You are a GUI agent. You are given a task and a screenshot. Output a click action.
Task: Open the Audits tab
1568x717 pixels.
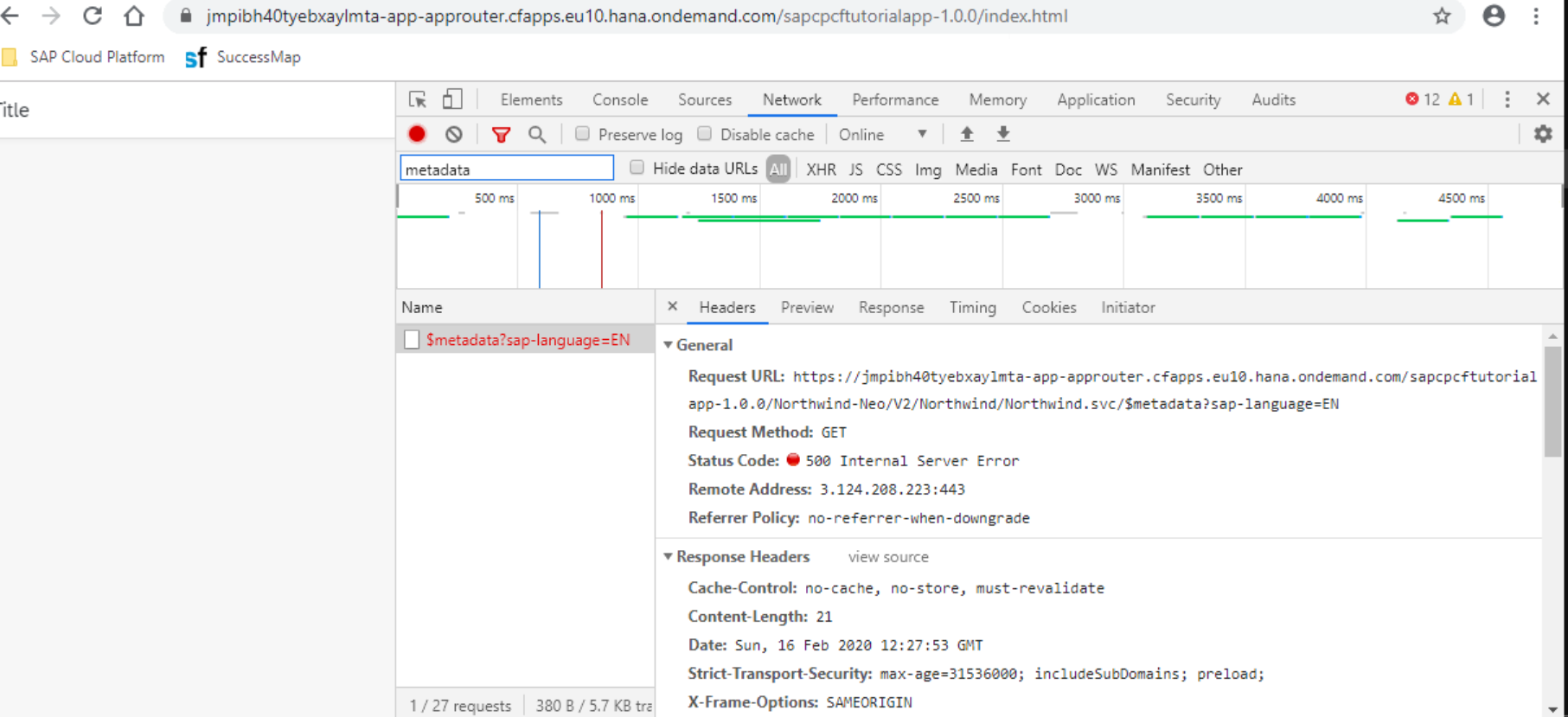(x=1274, y=99)
